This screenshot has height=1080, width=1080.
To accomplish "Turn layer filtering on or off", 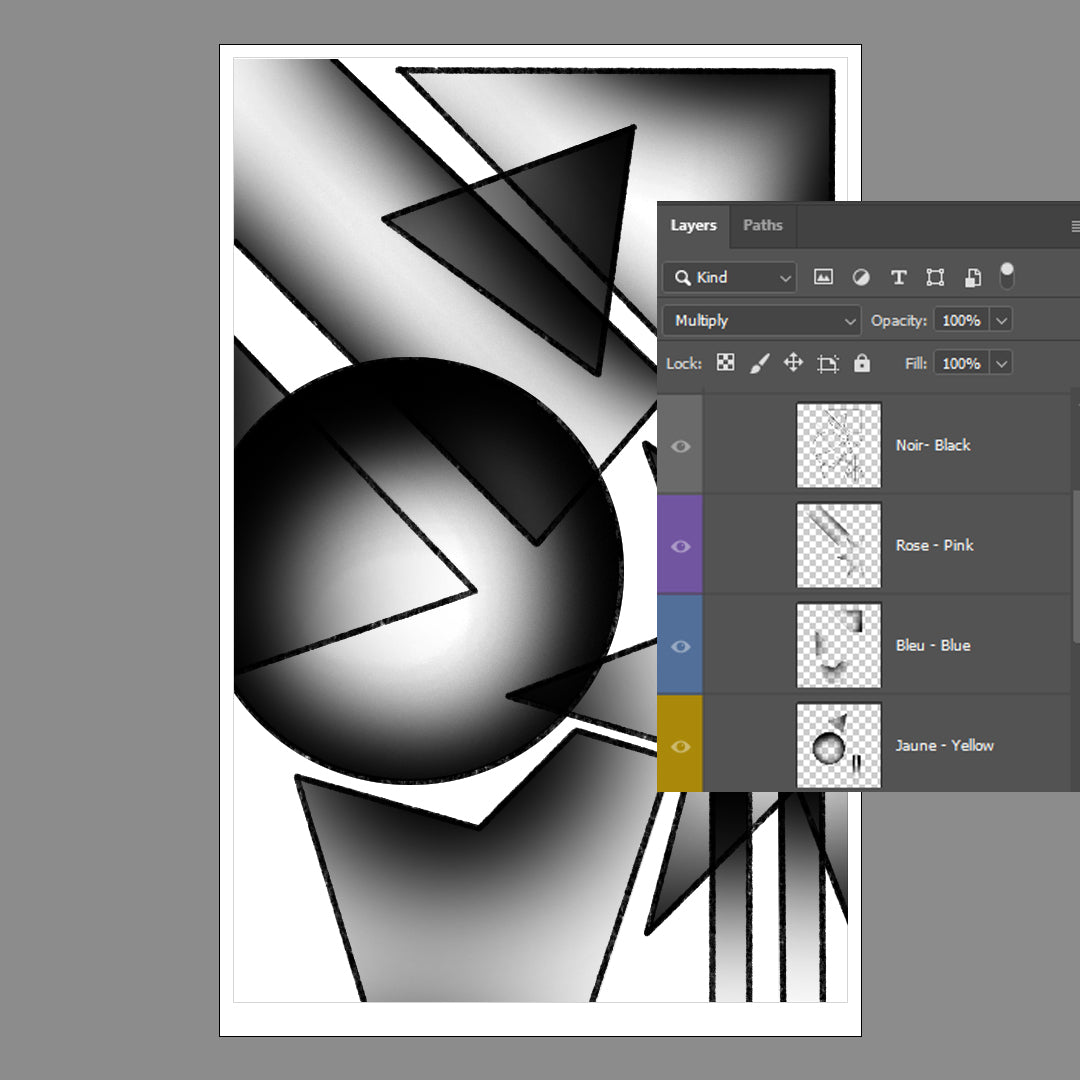I will coord(1007,275).
